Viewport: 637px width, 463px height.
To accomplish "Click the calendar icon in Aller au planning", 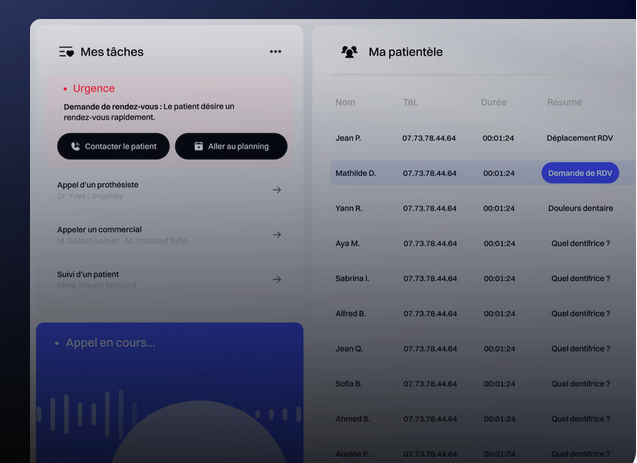I will (198, 146).
